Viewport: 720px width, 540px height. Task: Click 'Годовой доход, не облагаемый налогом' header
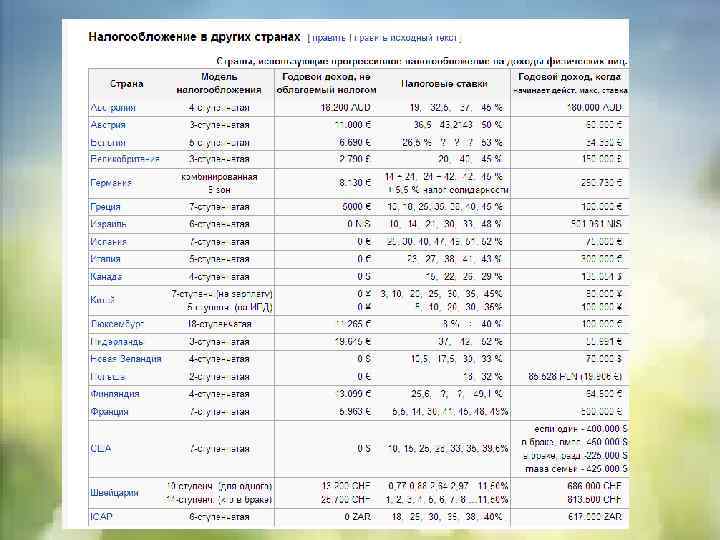(326, 84)
